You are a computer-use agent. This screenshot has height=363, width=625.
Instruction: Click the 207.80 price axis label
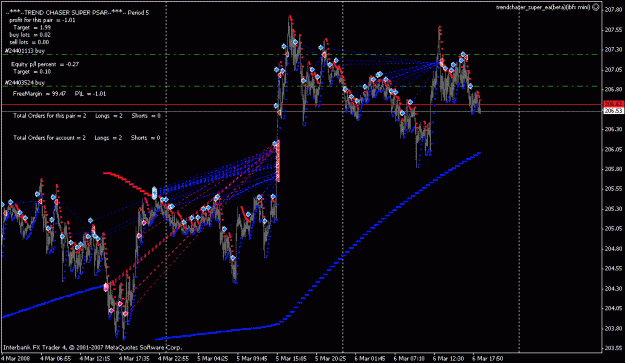point(614,10)
